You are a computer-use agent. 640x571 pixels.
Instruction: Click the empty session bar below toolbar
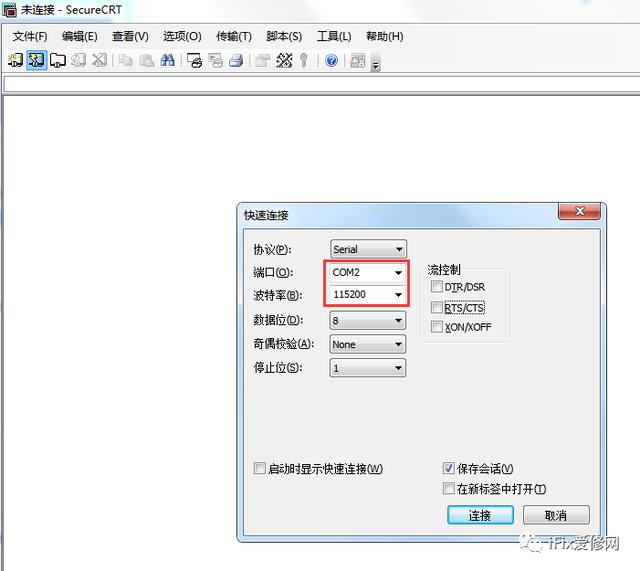[x=322, y=85]
